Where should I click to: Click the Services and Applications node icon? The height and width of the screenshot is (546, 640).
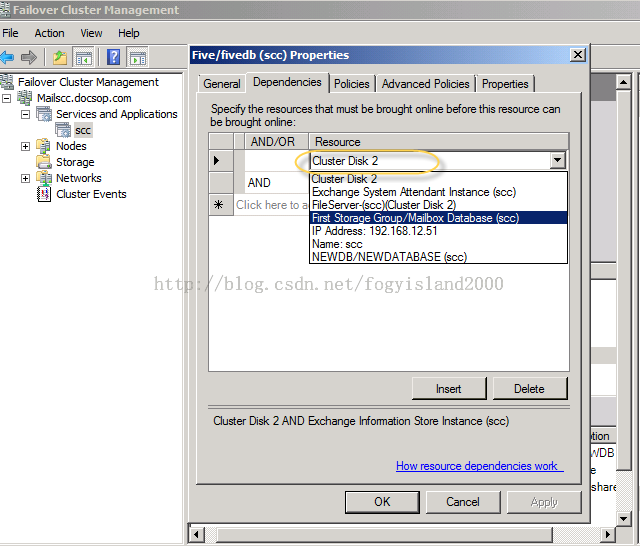click(x=44, y=114)
